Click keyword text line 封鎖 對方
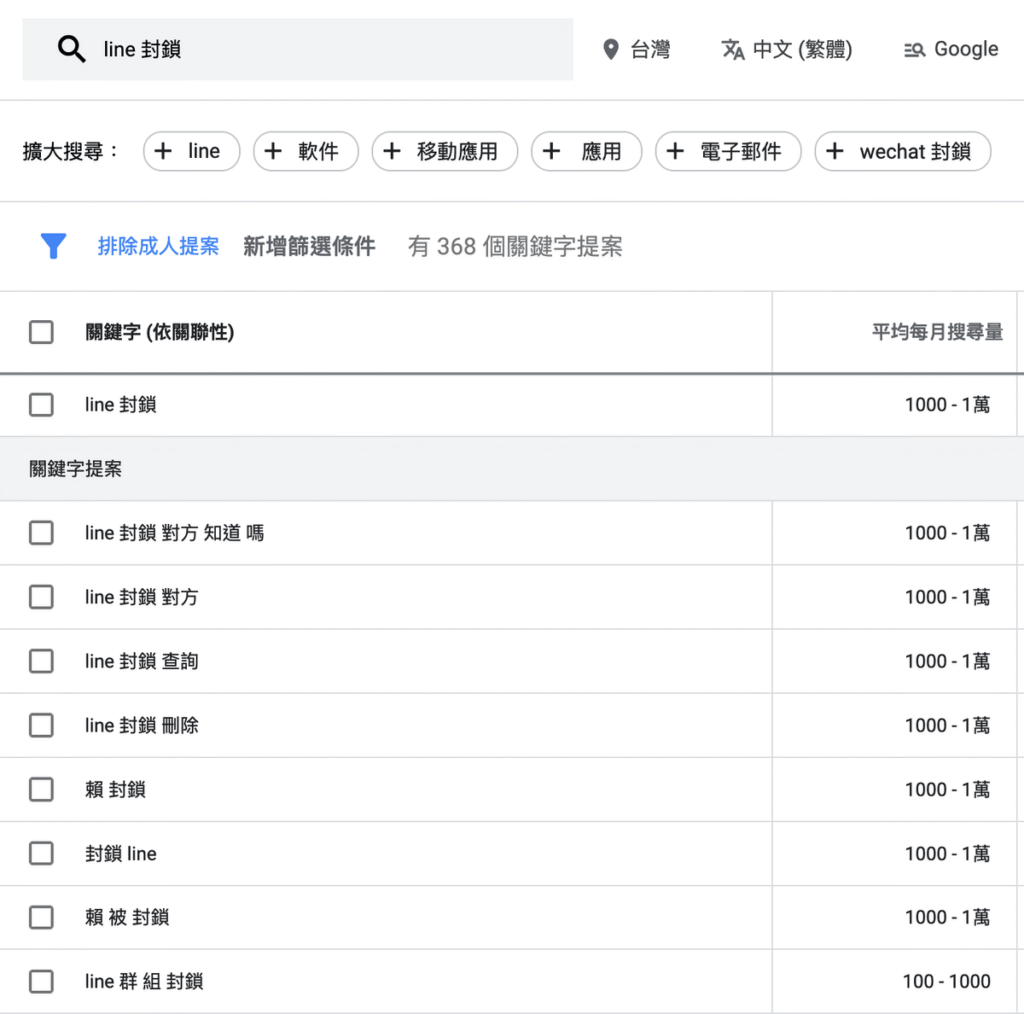Viewport: 1024px width, 1014px height. pos(142,597)
